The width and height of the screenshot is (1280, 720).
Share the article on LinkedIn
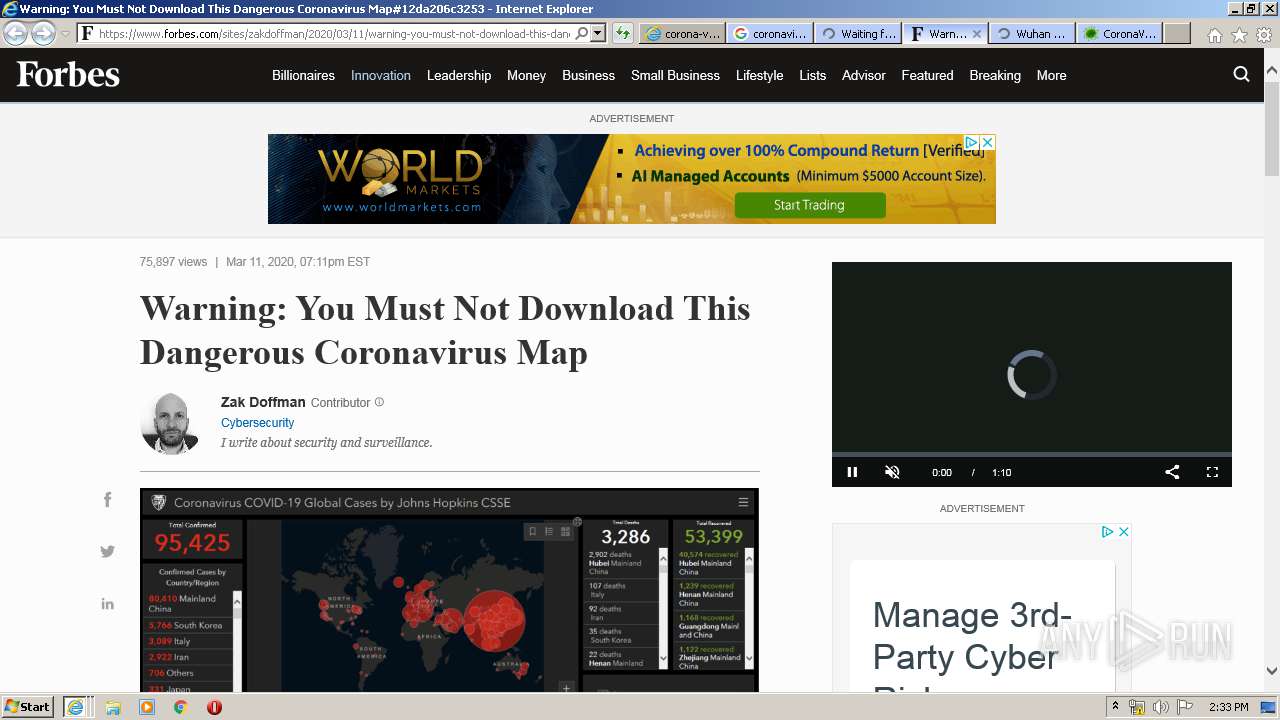click(107, 603)
